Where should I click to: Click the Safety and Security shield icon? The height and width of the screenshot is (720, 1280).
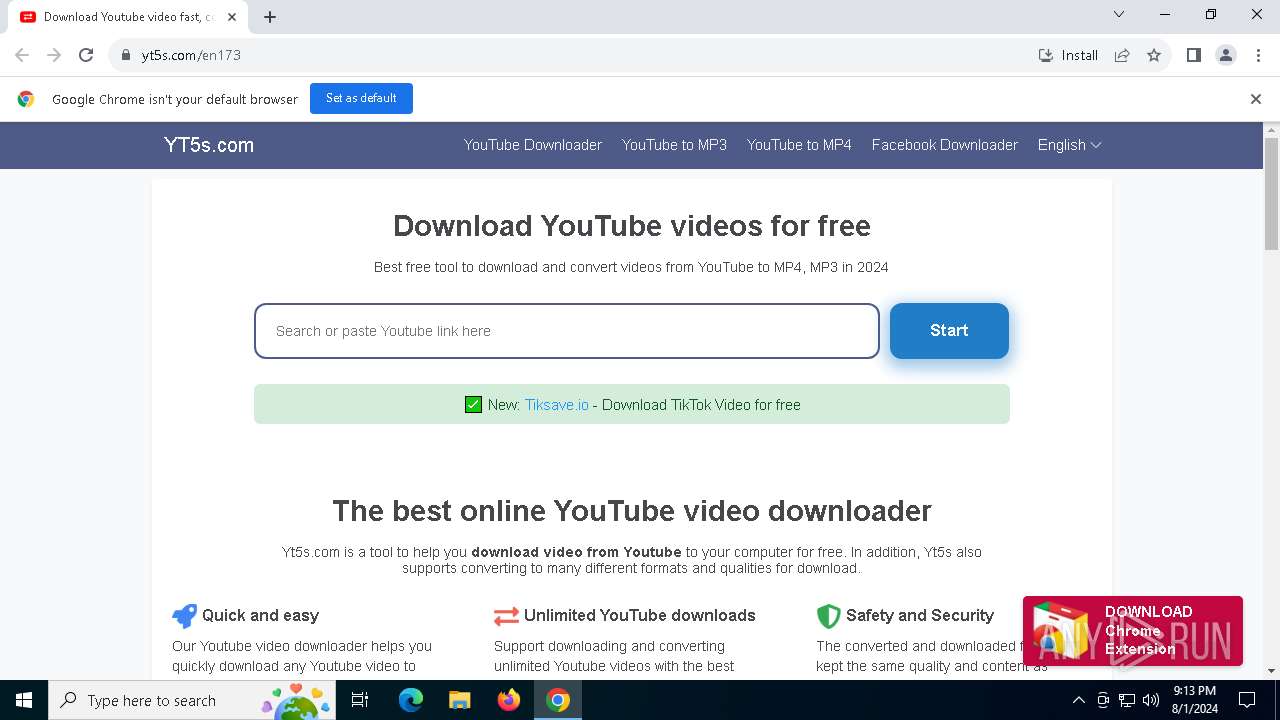[828, 615]
